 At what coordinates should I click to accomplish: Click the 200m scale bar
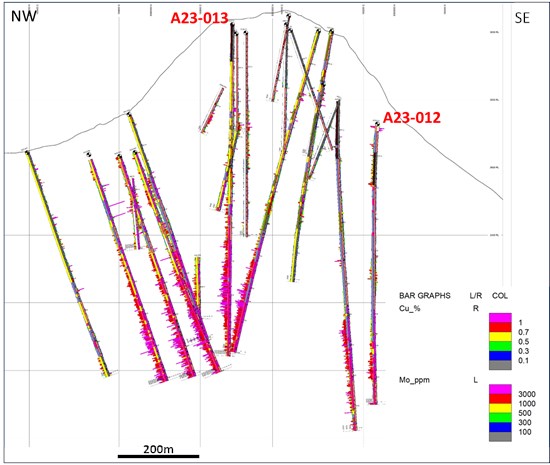point(159,456)
